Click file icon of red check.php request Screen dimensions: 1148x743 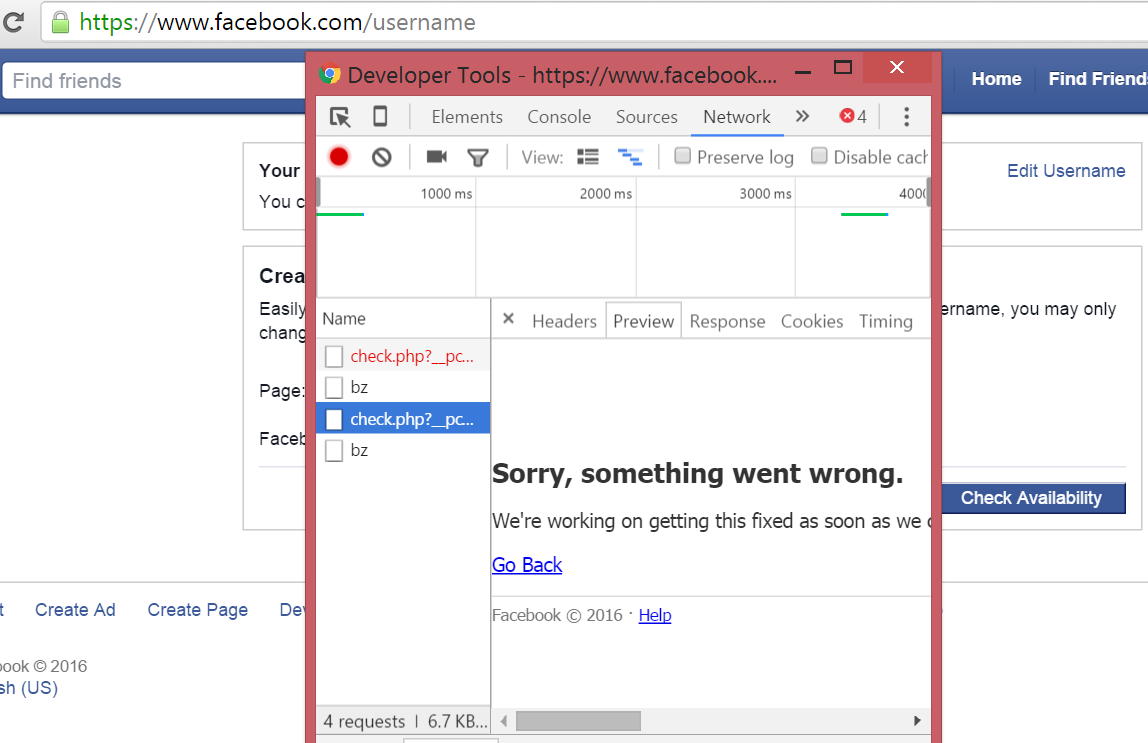click(334, 356)
